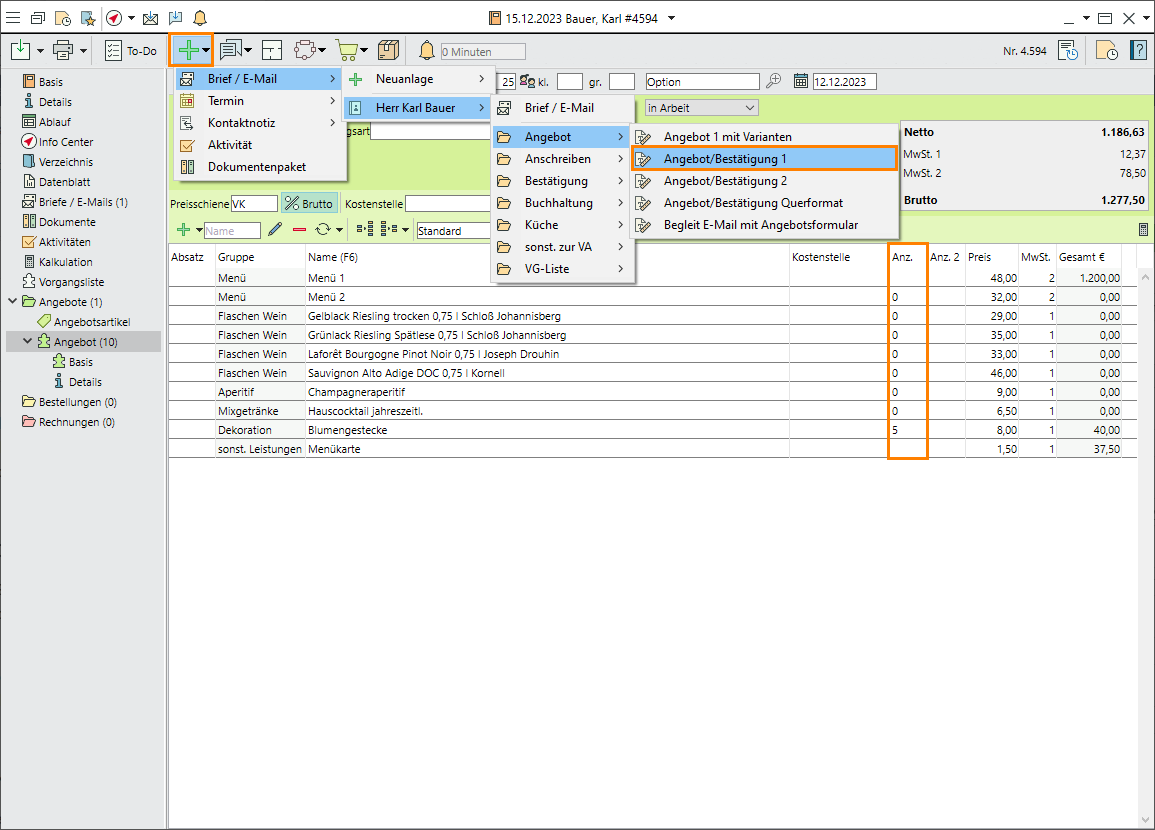The height and width of the screenshot is (830, 1155).
Task: Open Kalkulation in the left sidebar
Action: pyautogui.click(x=66, y=262)
